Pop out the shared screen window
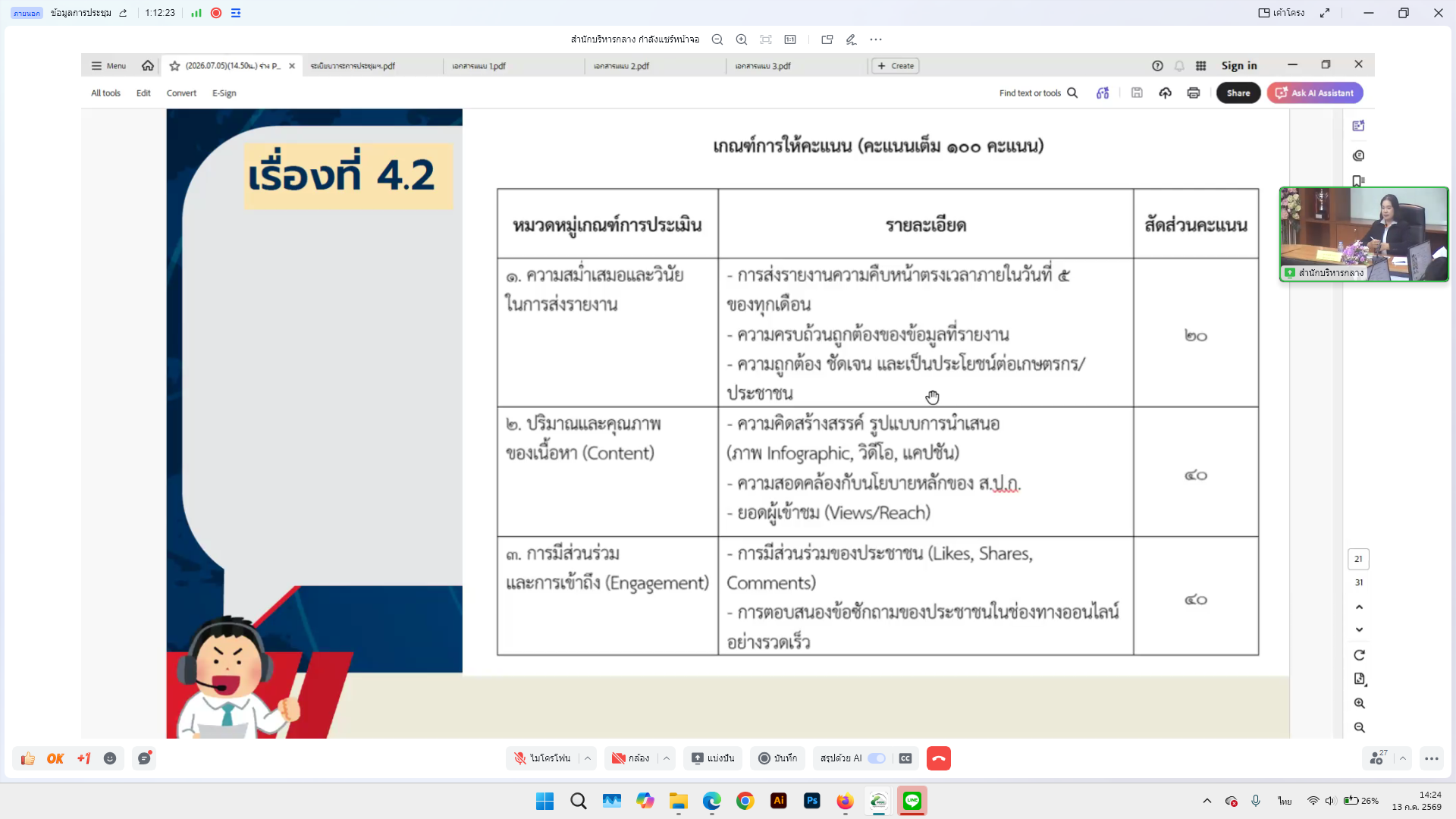Image resolution: width=1456 pixels, height=819 pixels. [827, 39]
